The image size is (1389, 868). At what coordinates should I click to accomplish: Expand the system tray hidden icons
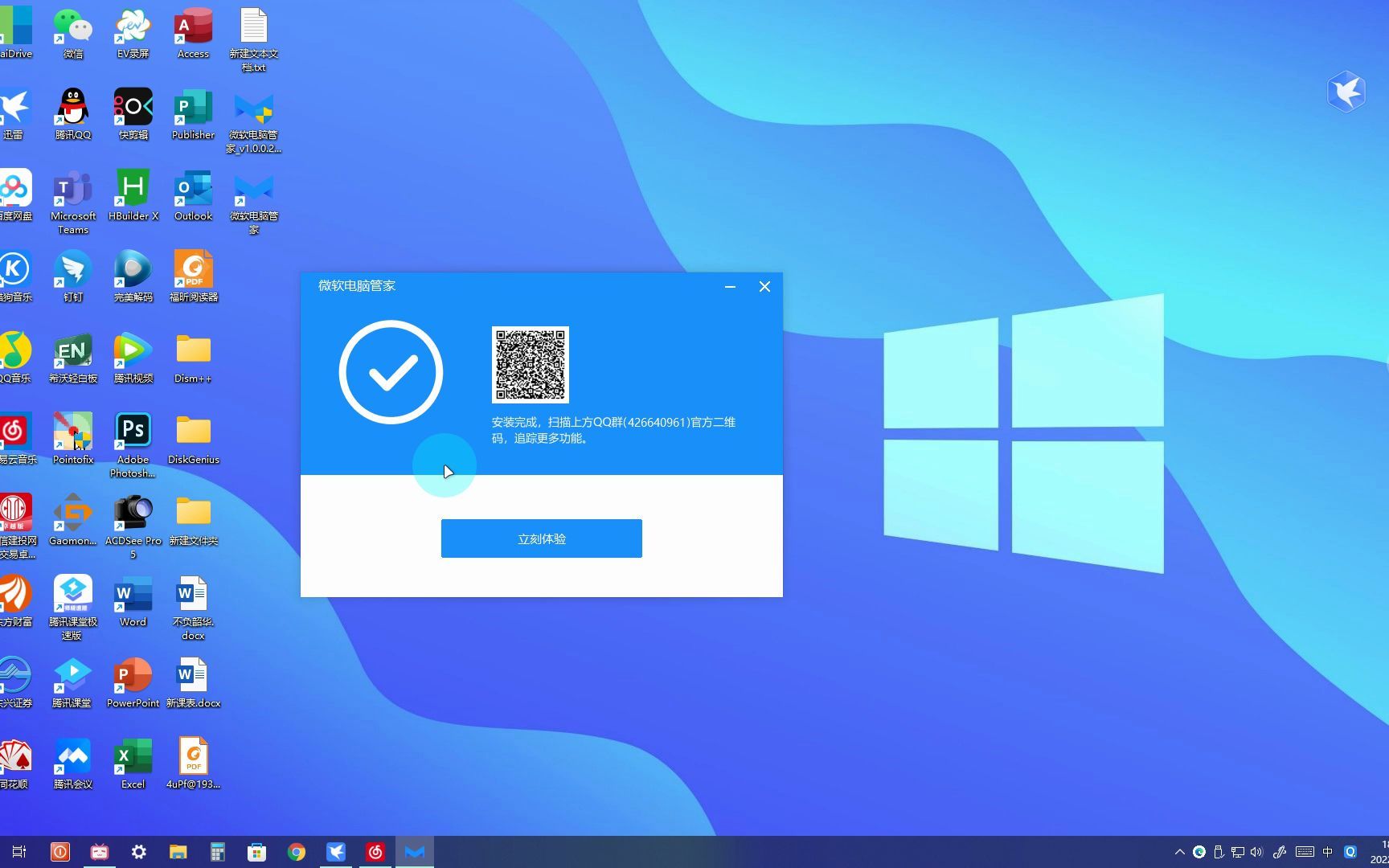pyautogui.click(x=1179, y=852)
